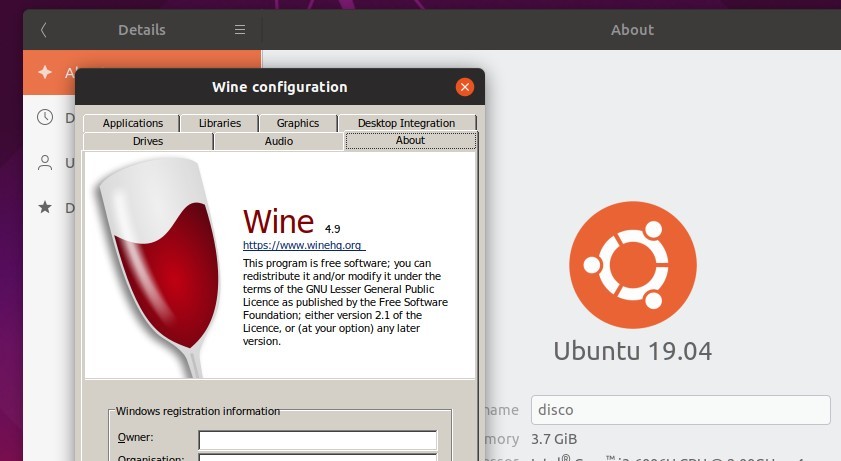The height and width of the screenshot is (461, 841).
Task: Open the https://www.winehq.org link
Action: [x=304, y=245]
